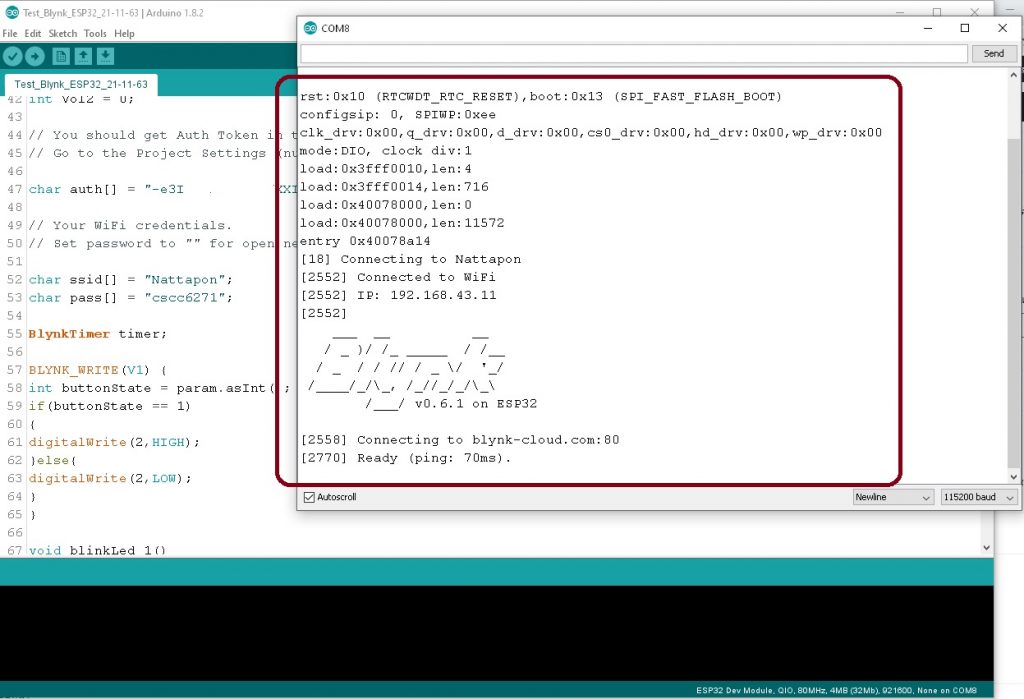Viewport: 1024px width, 699px height.
Task: Select the Test_Blynk_ESP32_21-11-63 sketch tab
Action: [81, 84]
